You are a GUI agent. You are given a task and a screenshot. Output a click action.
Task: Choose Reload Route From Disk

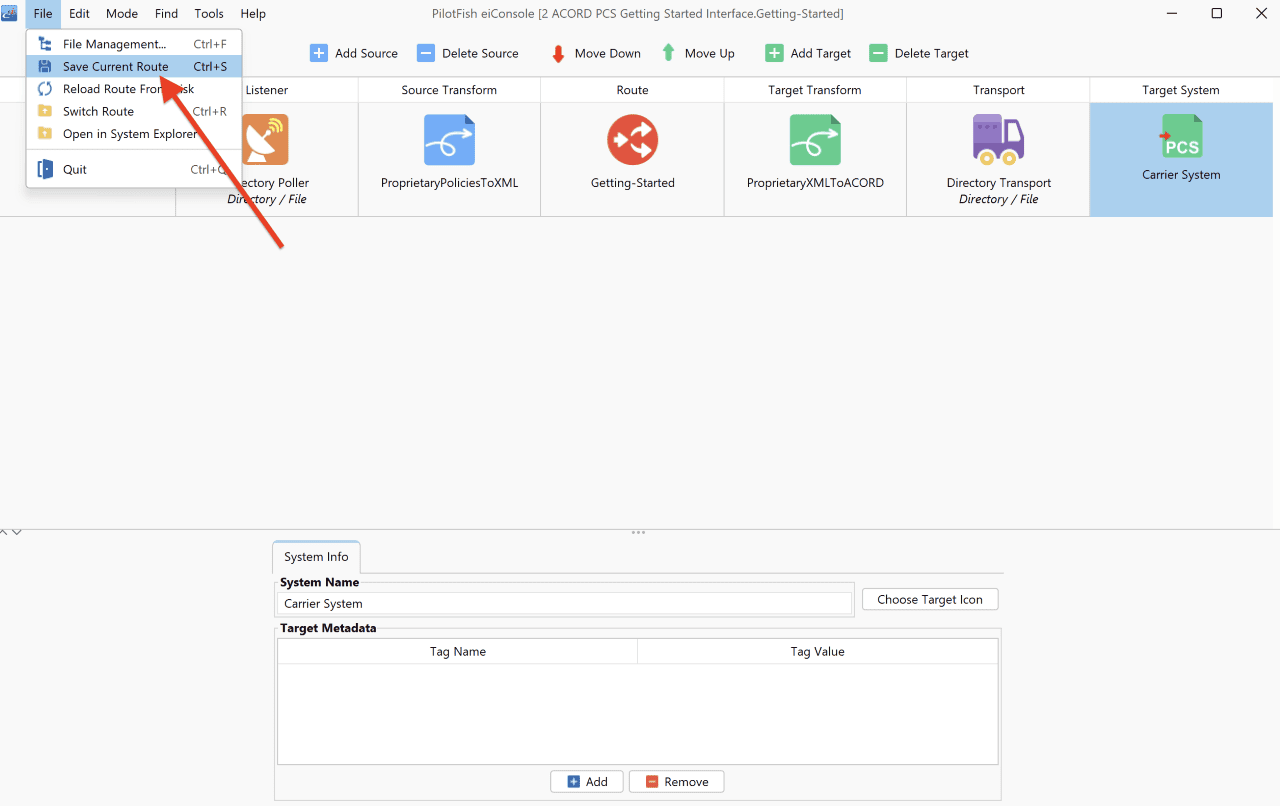click(x=134, y=89)
